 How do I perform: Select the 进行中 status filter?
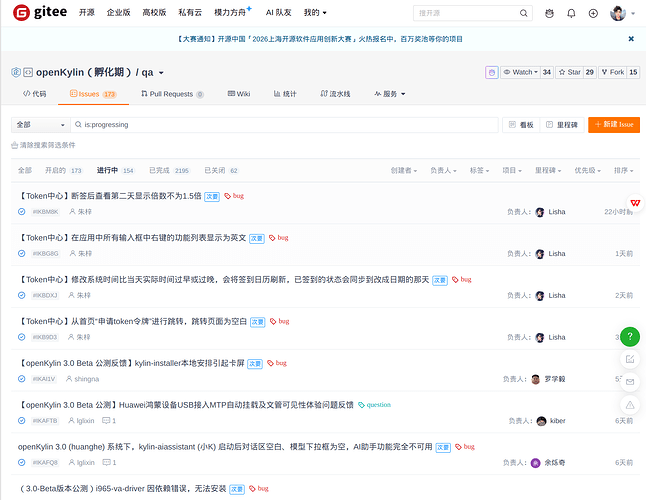coord(115,171)
